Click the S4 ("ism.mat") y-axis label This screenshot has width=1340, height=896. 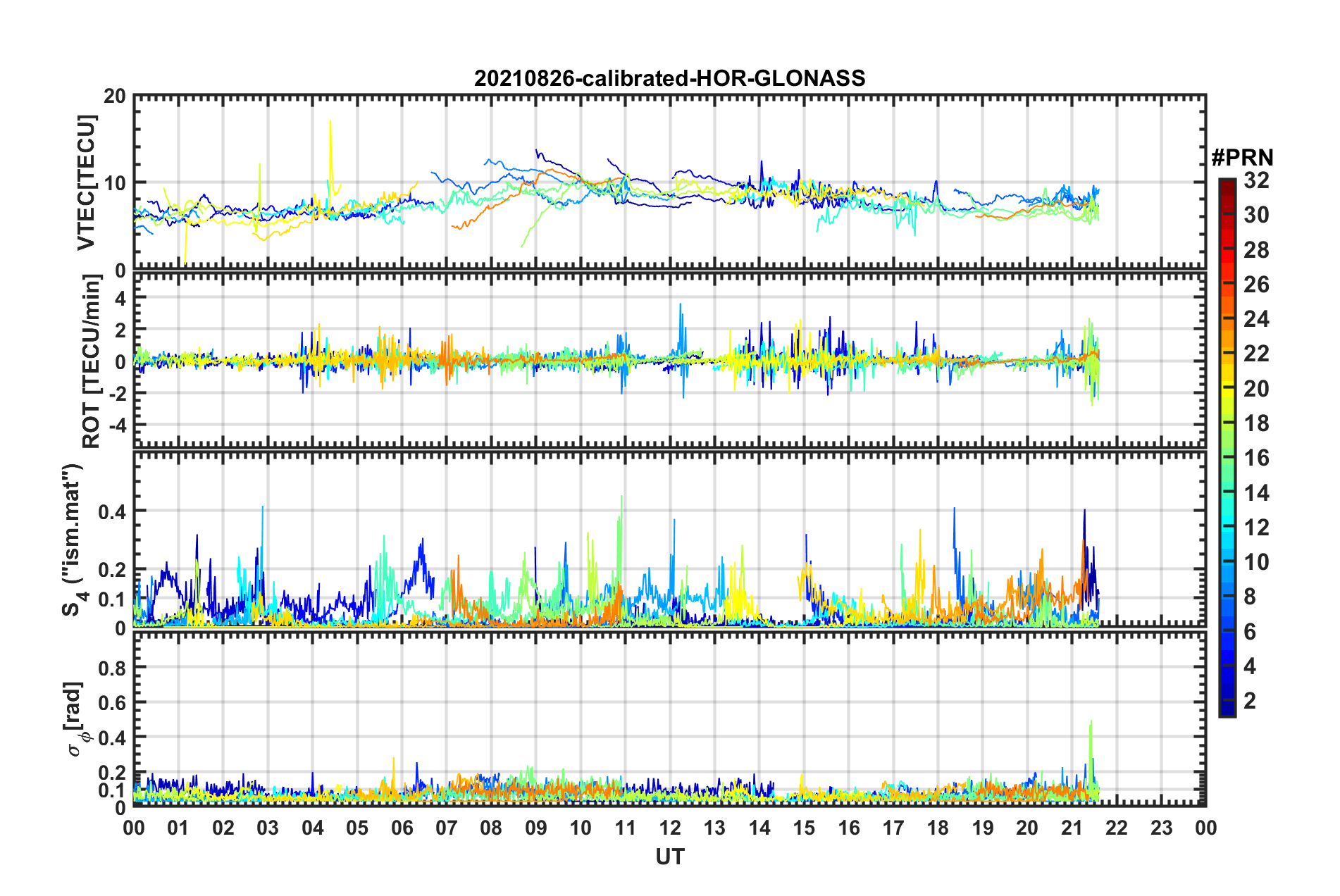73,540
